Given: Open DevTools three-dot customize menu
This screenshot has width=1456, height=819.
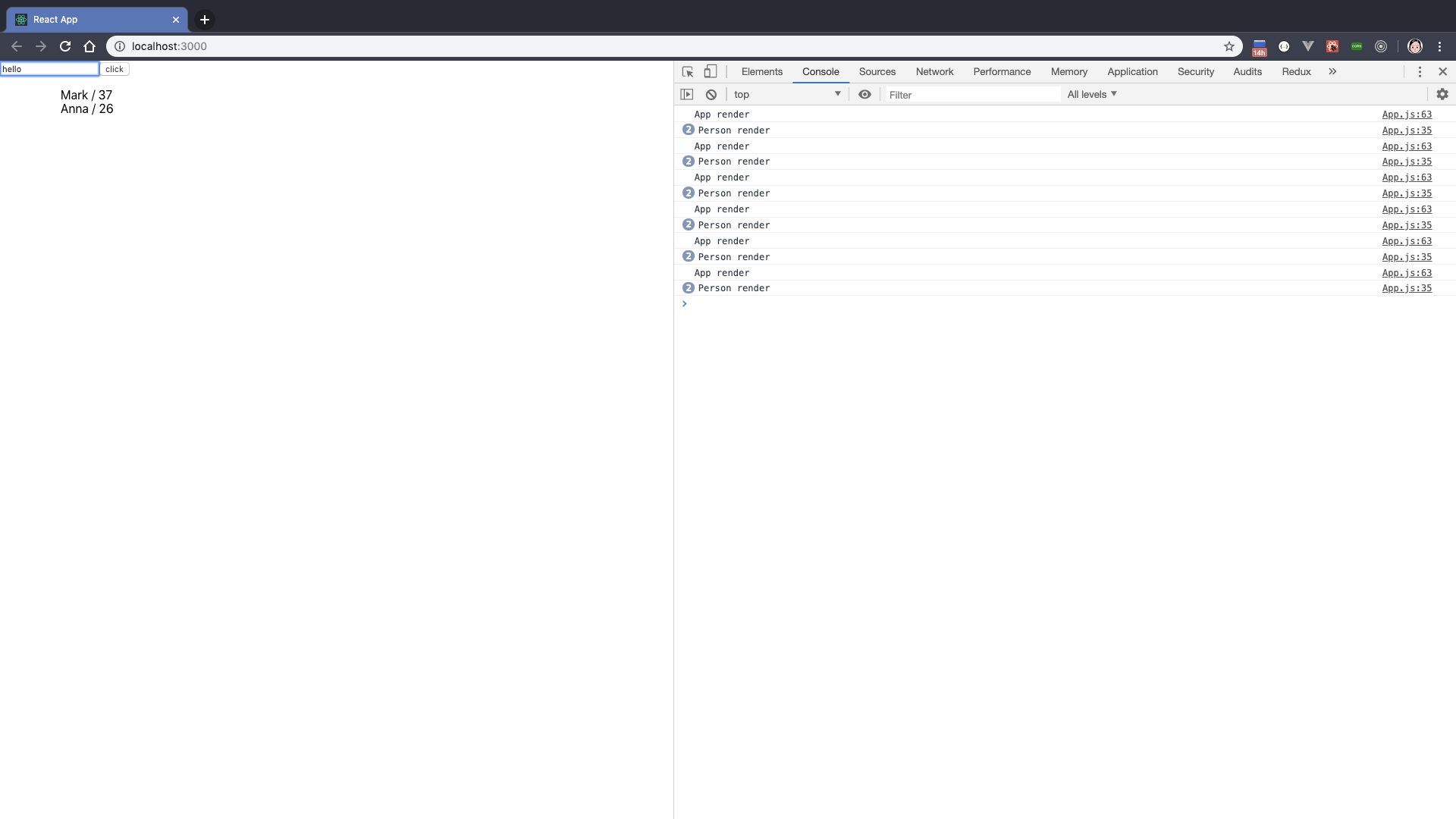Looking at the screenshot, I should click(1420, 71).
